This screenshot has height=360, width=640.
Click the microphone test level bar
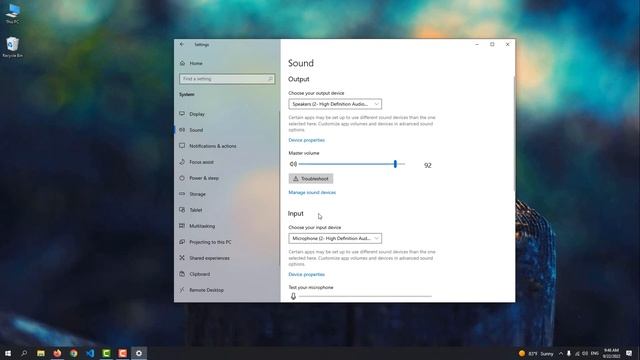[x=365, y=296]
